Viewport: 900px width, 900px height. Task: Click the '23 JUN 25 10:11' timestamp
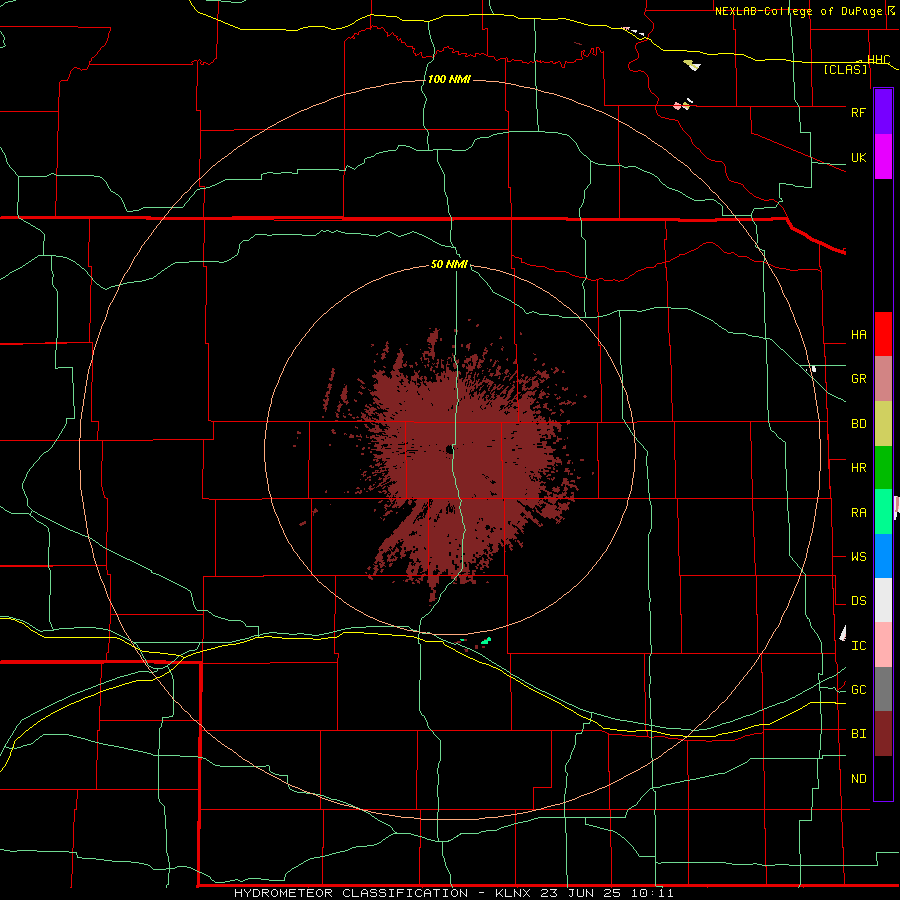coord(608,893)
